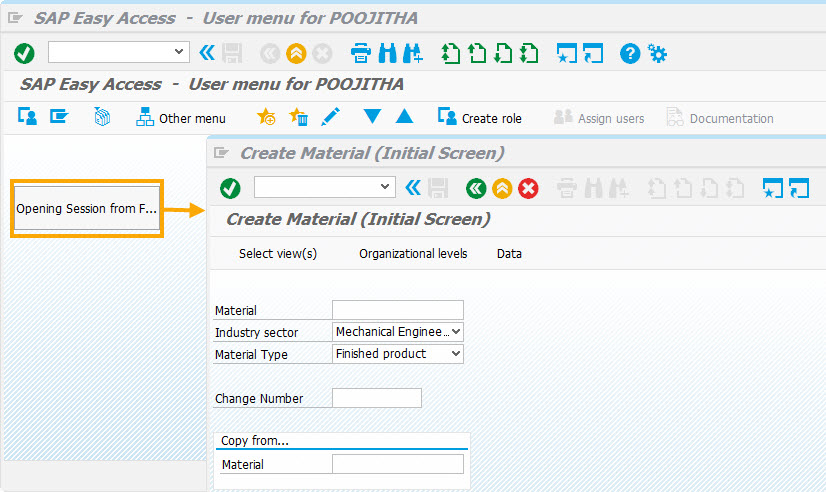Image resolution: width=826 pixels, height=492 pixels.
Task: Collapse command field chevron in Create Material toolbar
Action: (413, 188)
